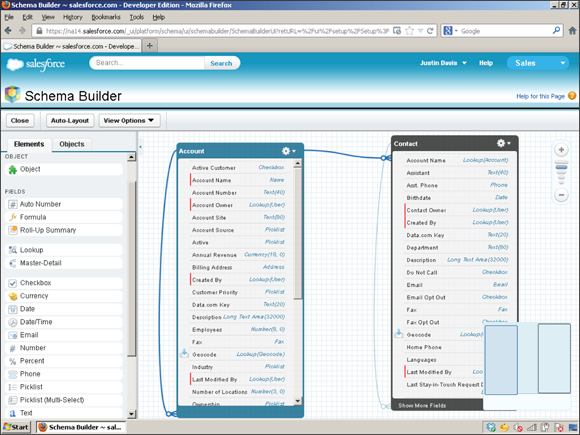Open the Help link in header

coord(486,63)
